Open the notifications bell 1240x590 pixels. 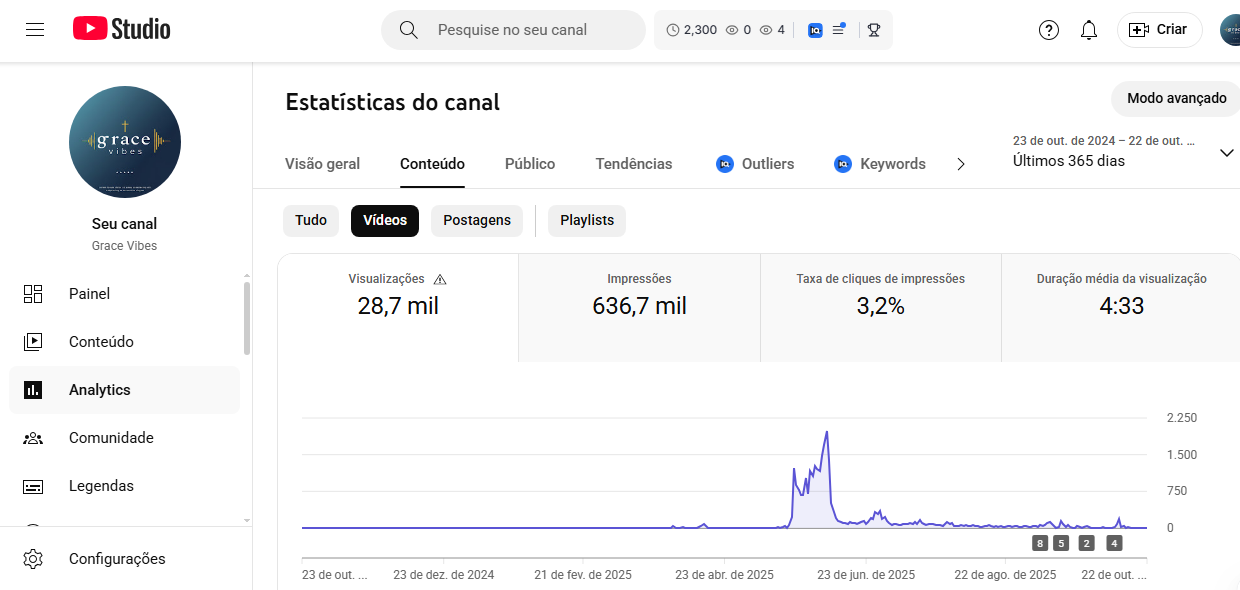pyautogui.click(x=1089, y=30)
